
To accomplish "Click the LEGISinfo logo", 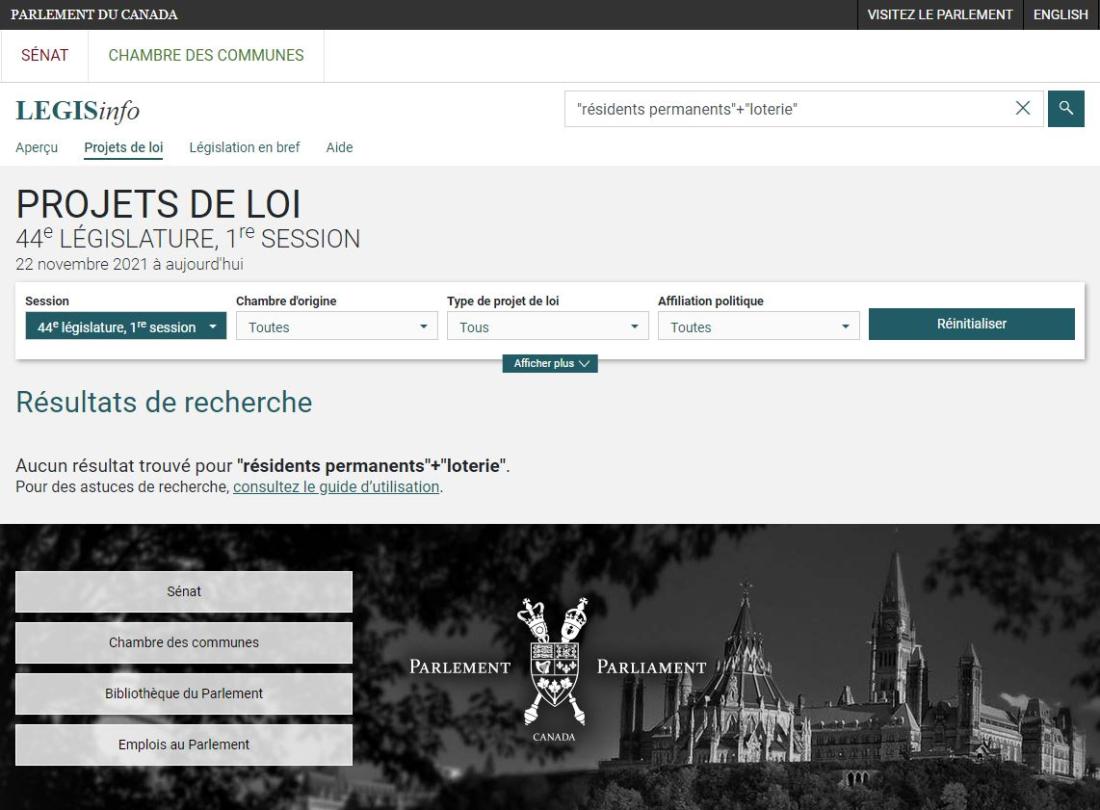I will pos(78,111).
